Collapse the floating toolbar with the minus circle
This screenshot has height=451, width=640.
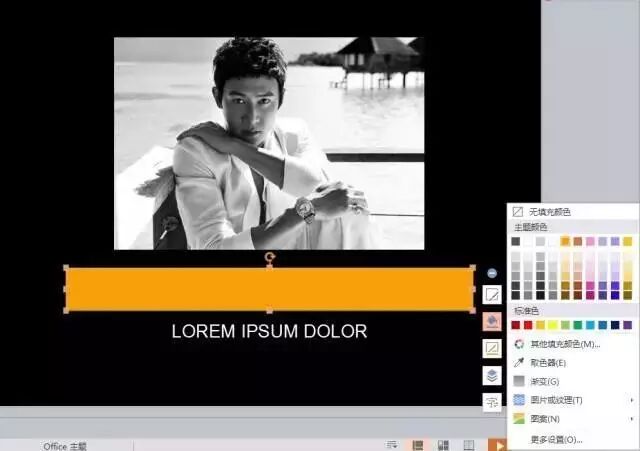pyautogui.click(x=492, y=273)
